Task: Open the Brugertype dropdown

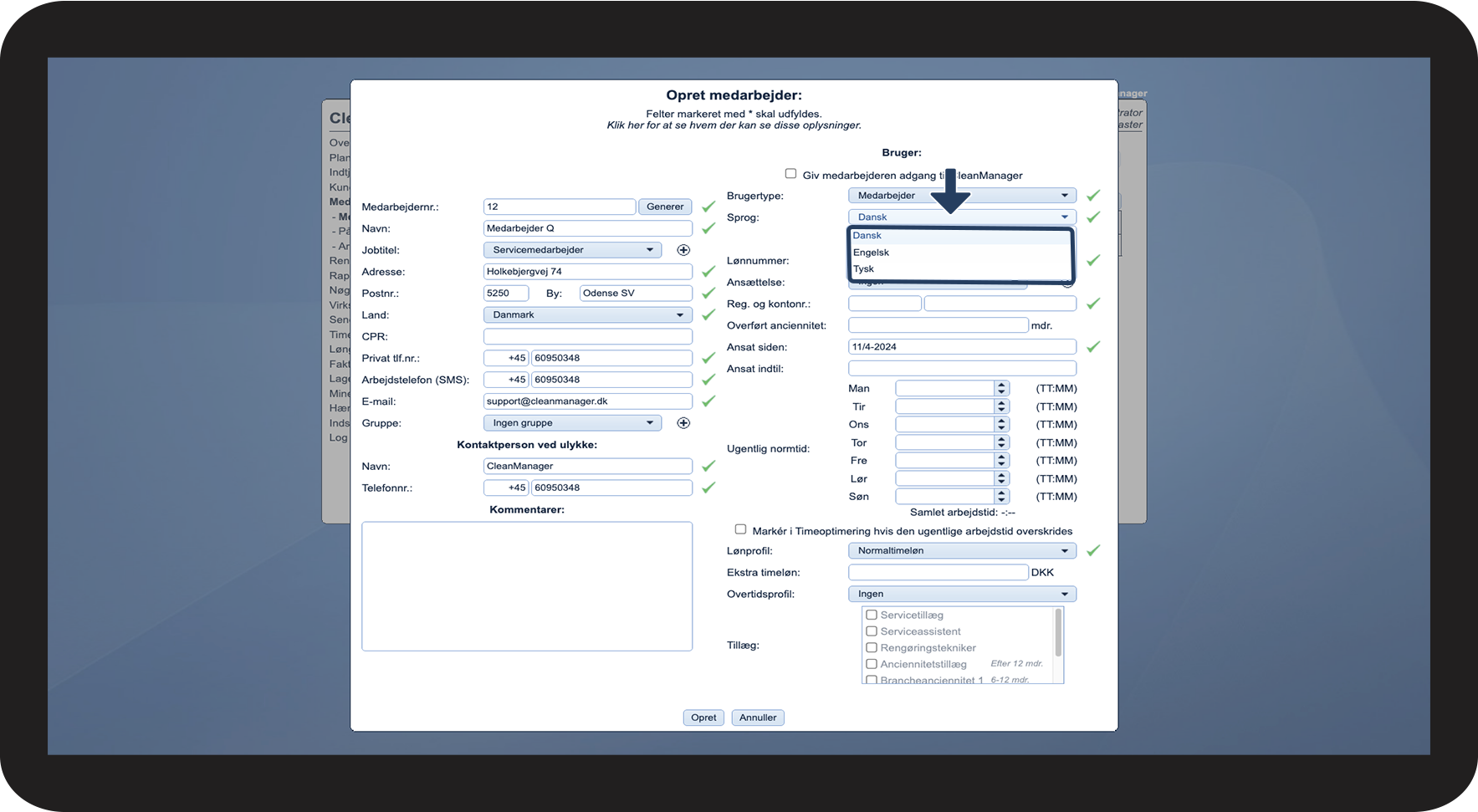Action: tap(962, 196)
